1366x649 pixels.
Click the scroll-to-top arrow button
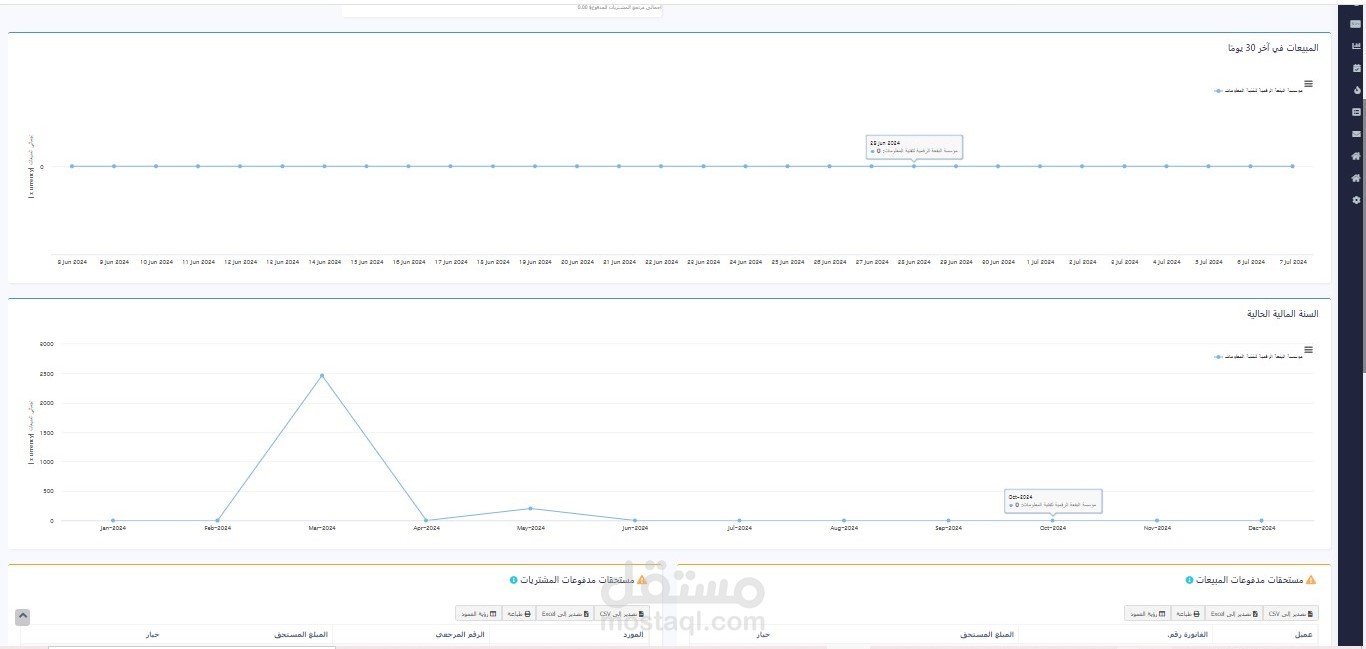pyautogui.click(x=23, y=617)
